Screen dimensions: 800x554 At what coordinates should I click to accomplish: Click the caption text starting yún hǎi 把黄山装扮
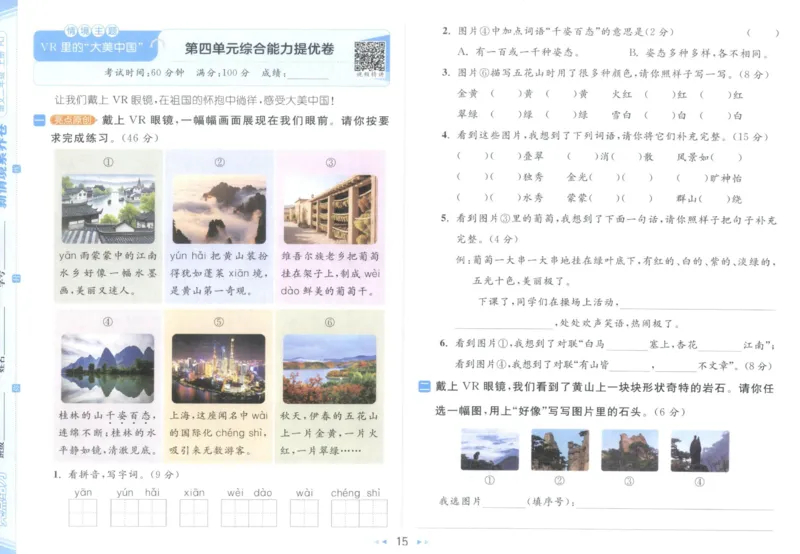[219, 273]
